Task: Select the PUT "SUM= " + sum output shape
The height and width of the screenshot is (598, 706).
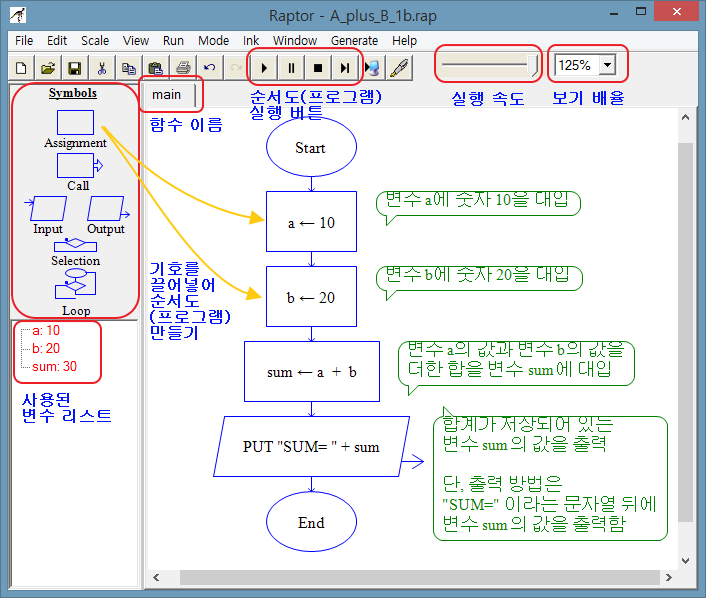Action: [311, 446]
